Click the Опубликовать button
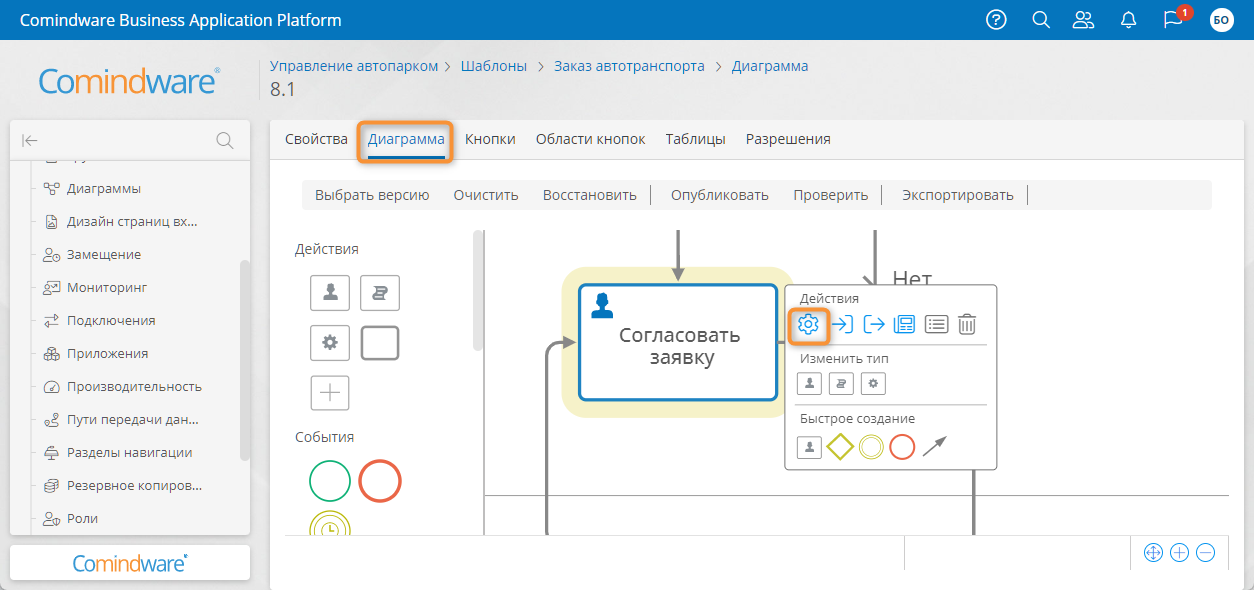Viewport: 1254px width, 590px height. pyautogui.click(x=720, y=195)
